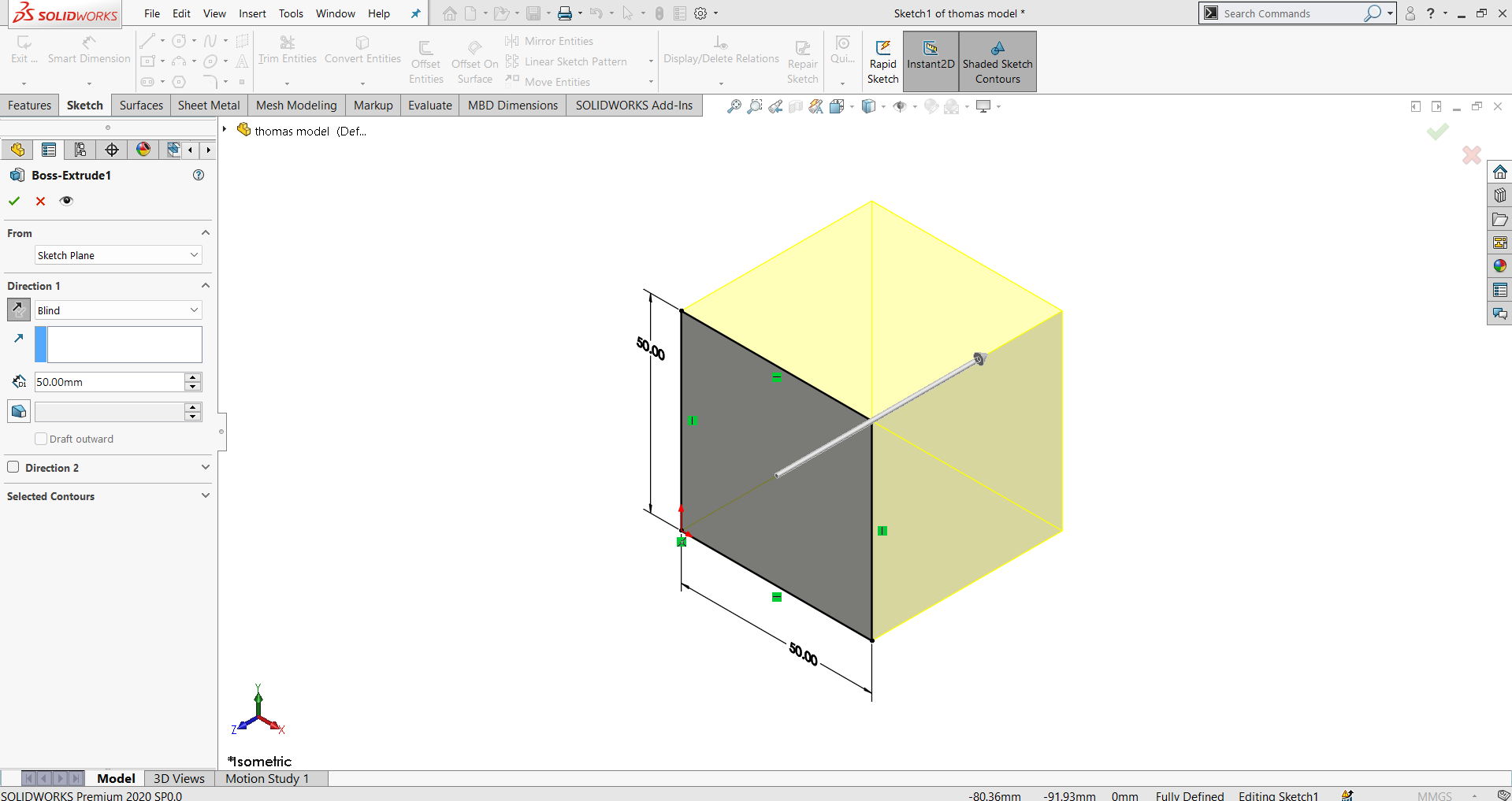Click the MMGS unit system in status bar
Image resolution: width=1512 pixels, height=801 pixels.
(1434, 795)
